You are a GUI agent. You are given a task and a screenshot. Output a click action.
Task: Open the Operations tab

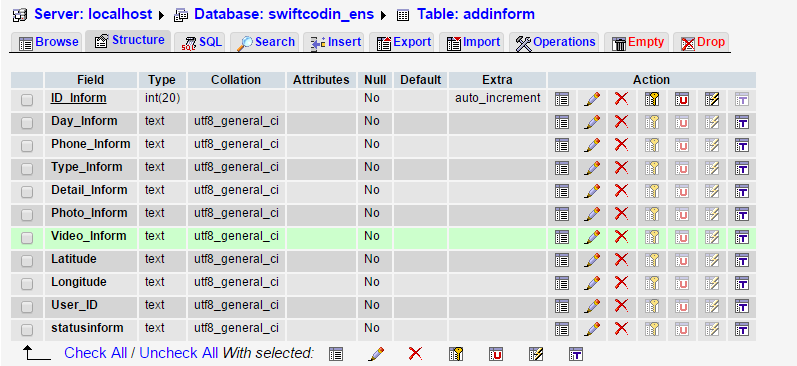click(x=555, y=42)
